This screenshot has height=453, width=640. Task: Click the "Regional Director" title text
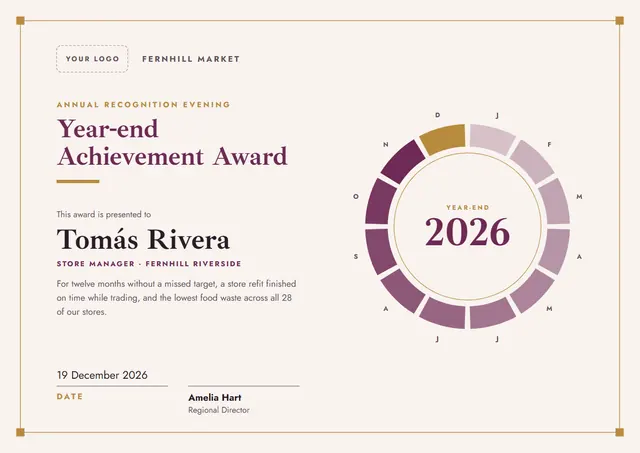point(219,410)
